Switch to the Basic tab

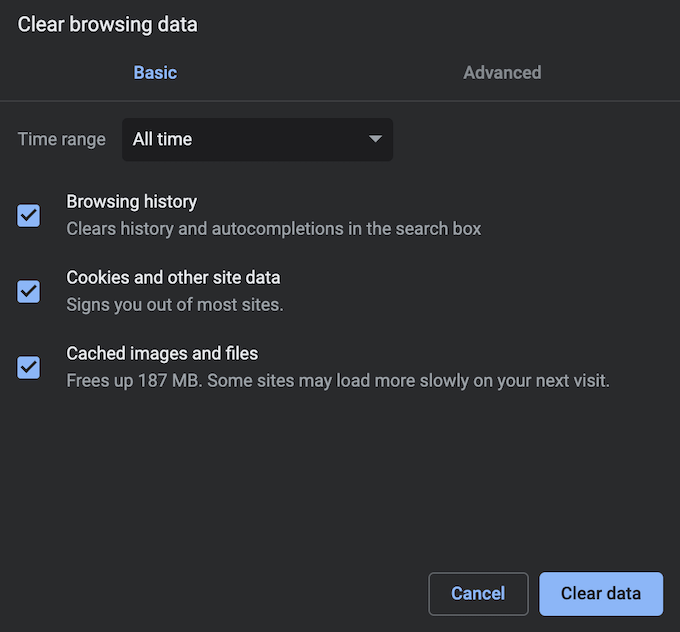point(155,73)
